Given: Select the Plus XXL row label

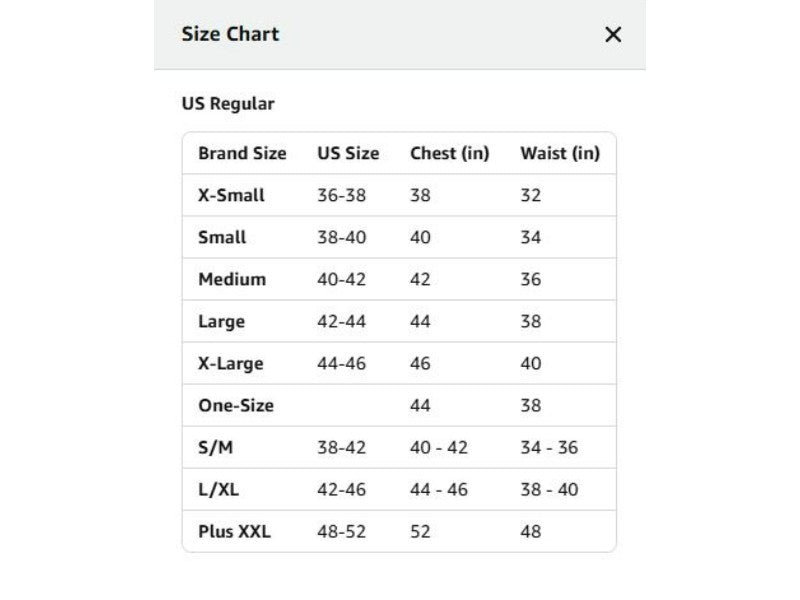Looking at the screenshot, I should point(234,532).
